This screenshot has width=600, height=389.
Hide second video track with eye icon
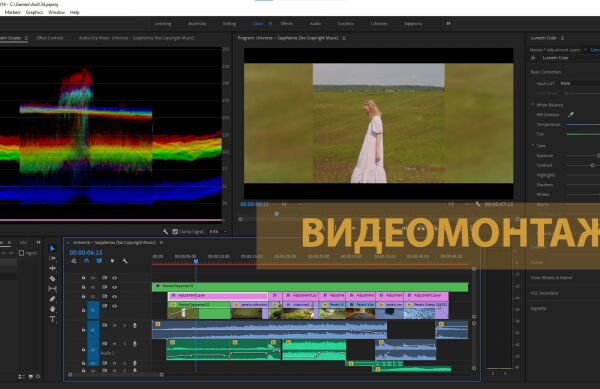(114, 287)
